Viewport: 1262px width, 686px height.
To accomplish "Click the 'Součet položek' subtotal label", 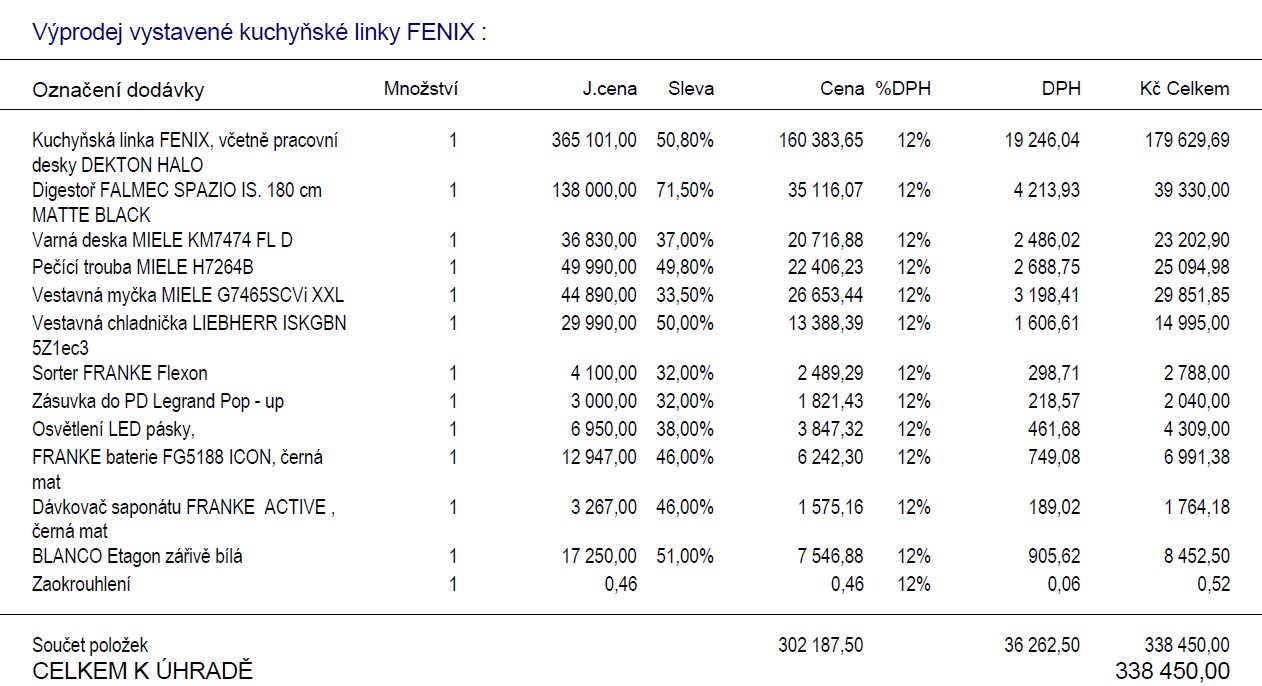I will [x=90, y=646].
